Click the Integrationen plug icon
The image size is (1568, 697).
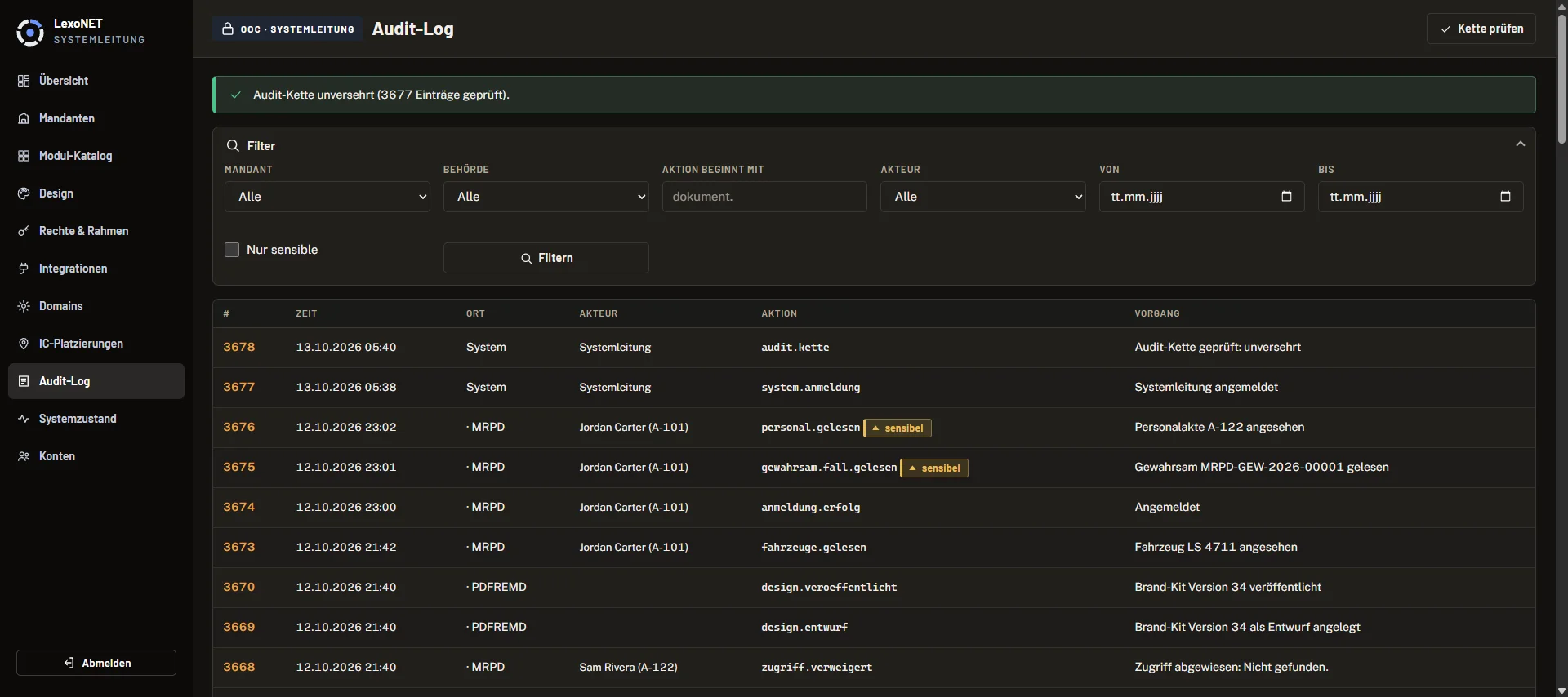tap(24, 269)
